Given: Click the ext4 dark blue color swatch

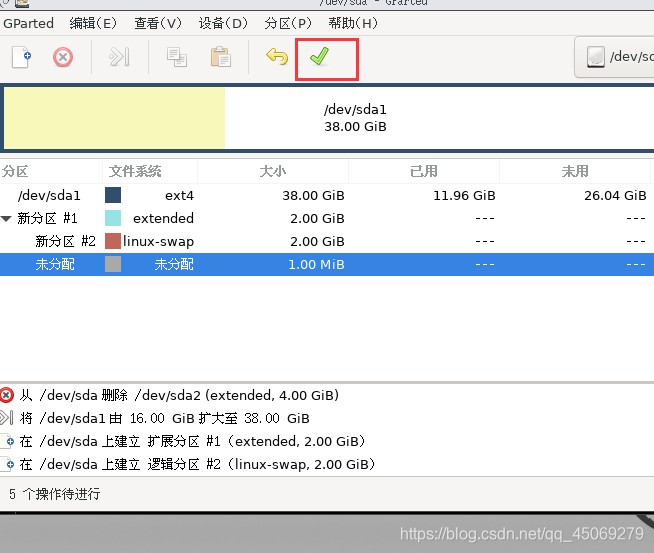Looking at the screenshot, I should tap(113, 195).
